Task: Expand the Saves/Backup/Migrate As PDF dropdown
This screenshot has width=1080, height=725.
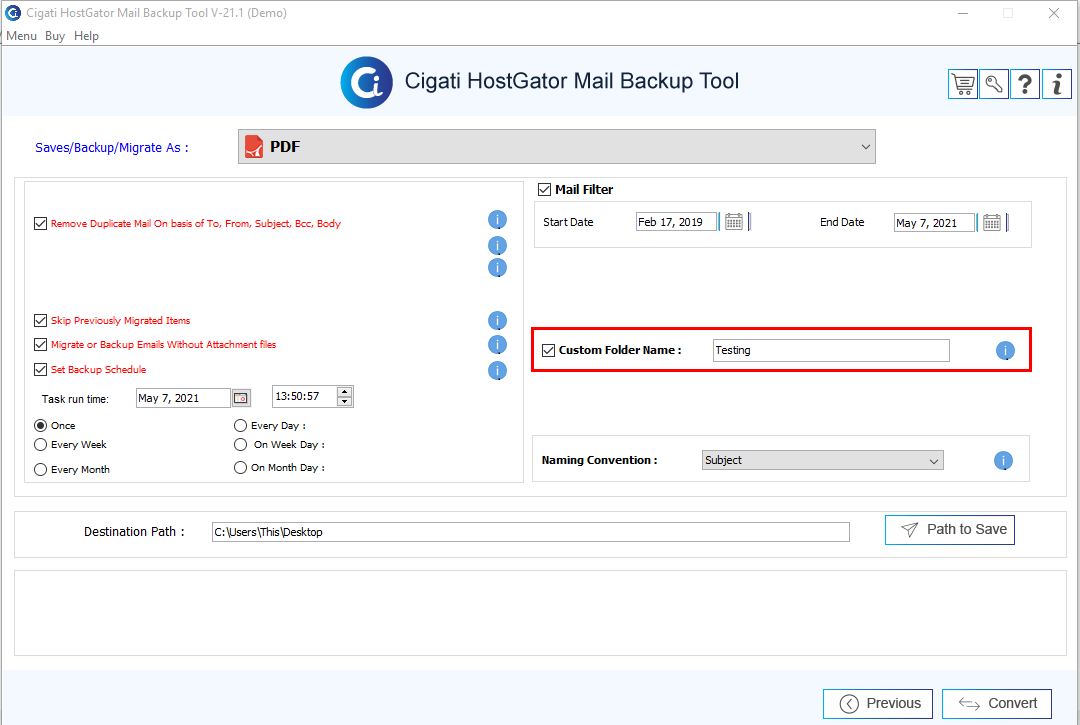Action: tap(557, 147)
